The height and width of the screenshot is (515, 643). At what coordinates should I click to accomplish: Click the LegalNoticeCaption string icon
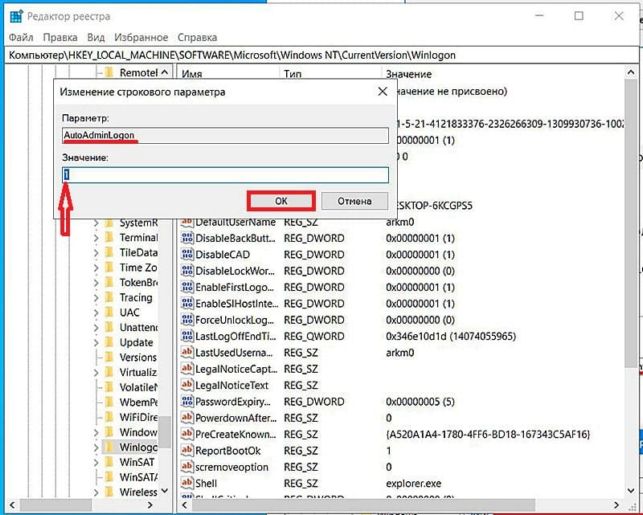(187, 369)
